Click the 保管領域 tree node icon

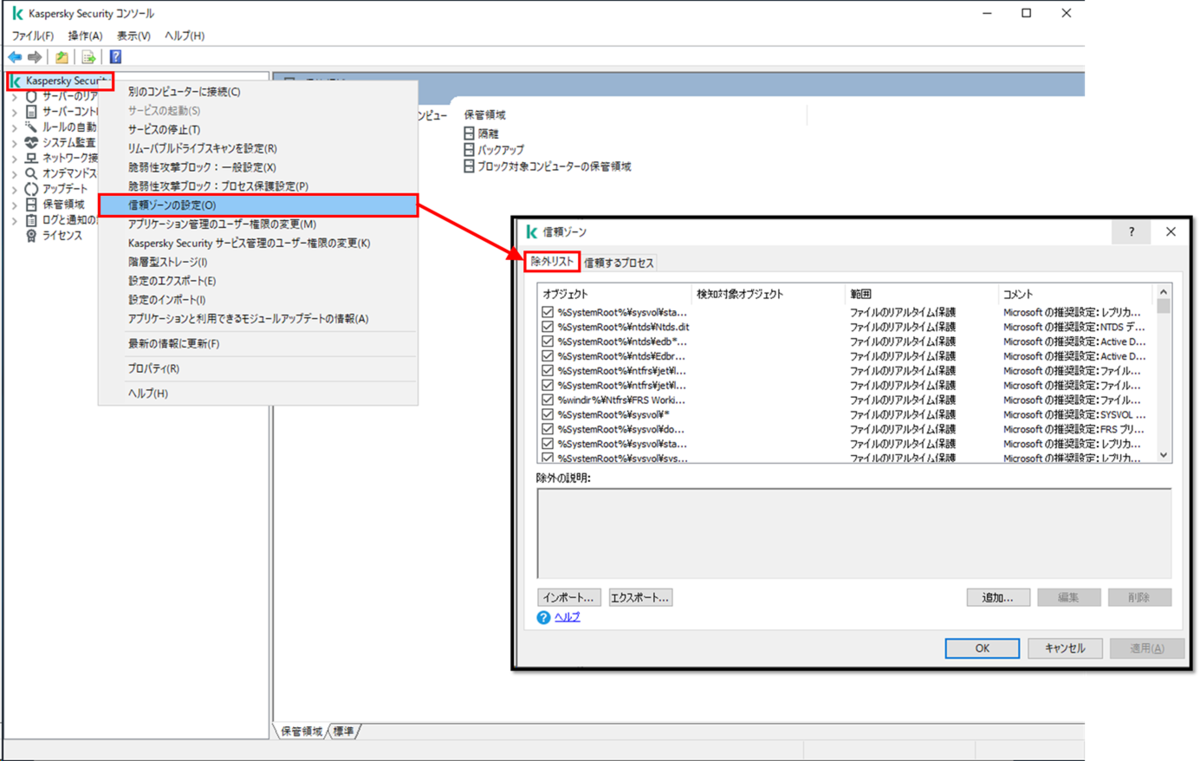(x=31, y=204)
